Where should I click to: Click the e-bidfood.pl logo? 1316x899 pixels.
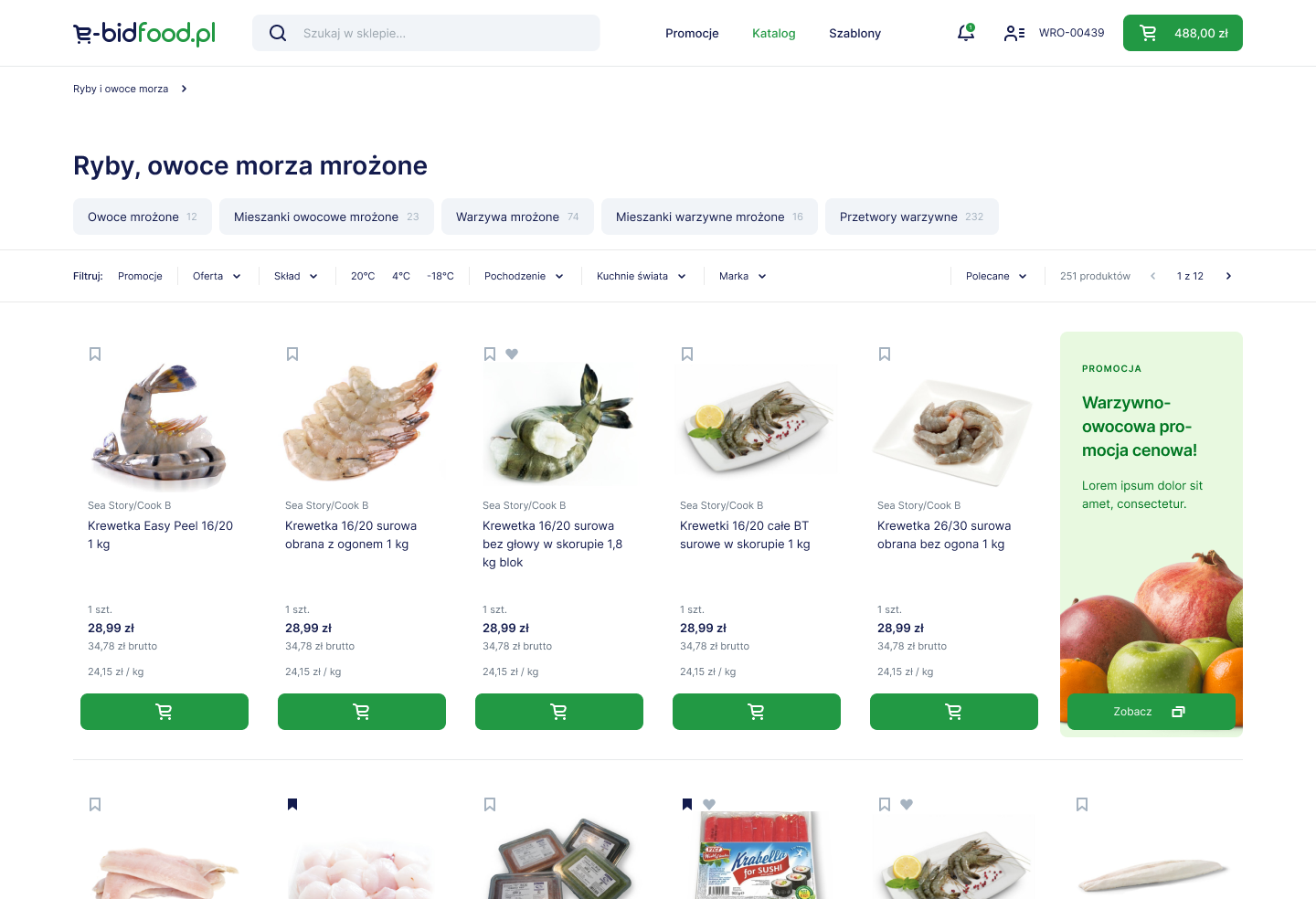coord(144,33)
